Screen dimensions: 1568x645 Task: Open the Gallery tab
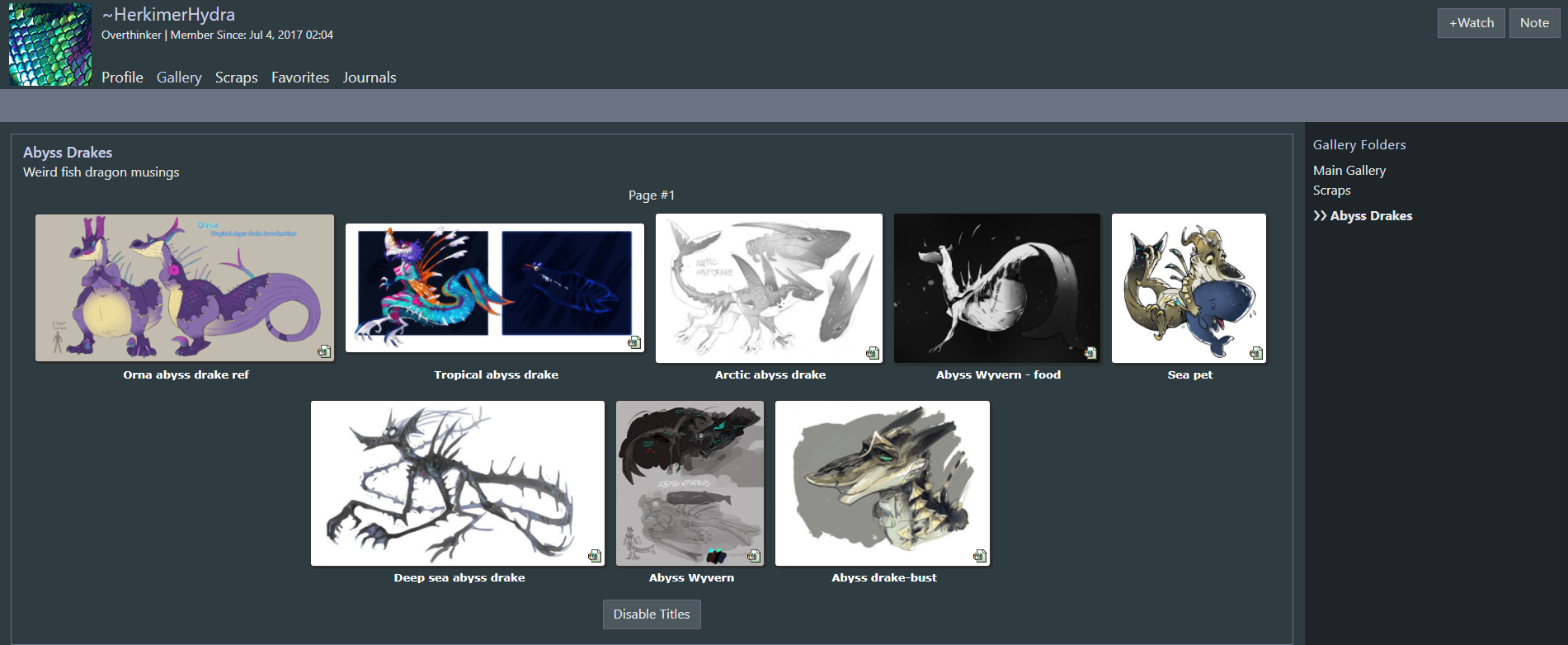coord(179,78)
